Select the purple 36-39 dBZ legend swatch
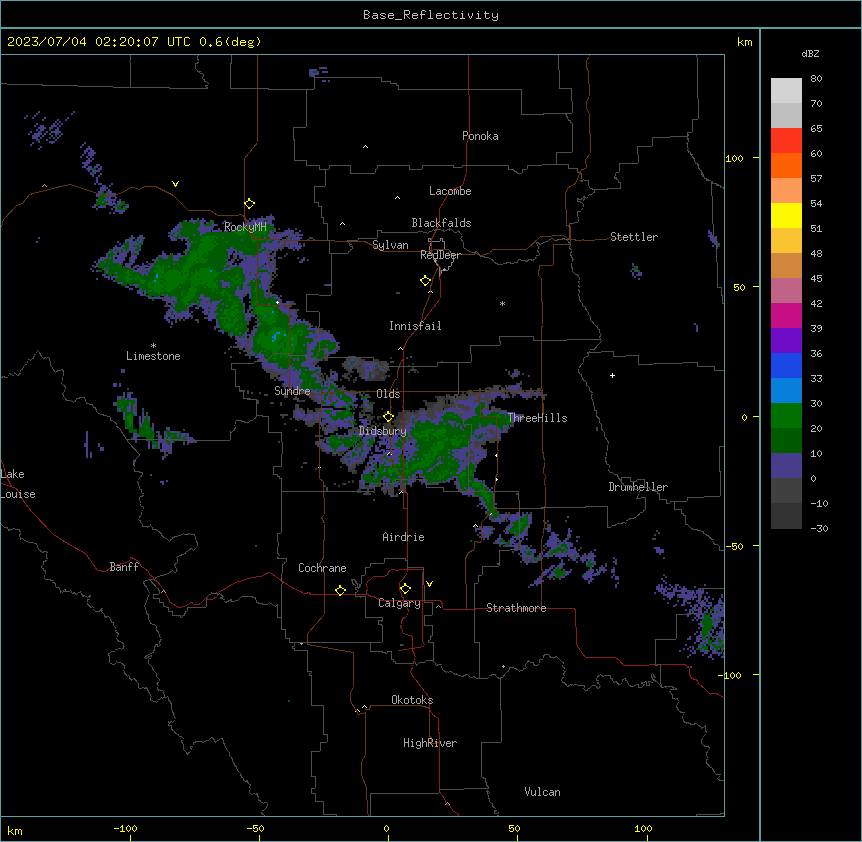 coord(786,340)
